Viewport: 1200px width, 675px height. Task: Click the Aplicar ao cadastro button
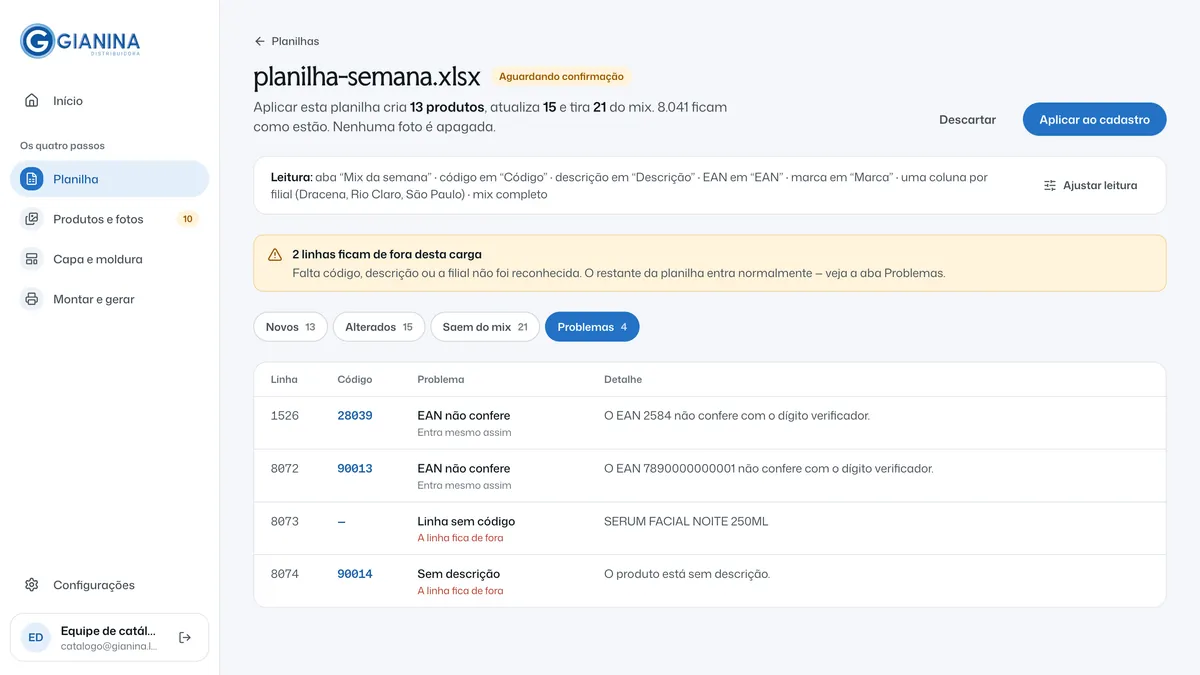1094,119
